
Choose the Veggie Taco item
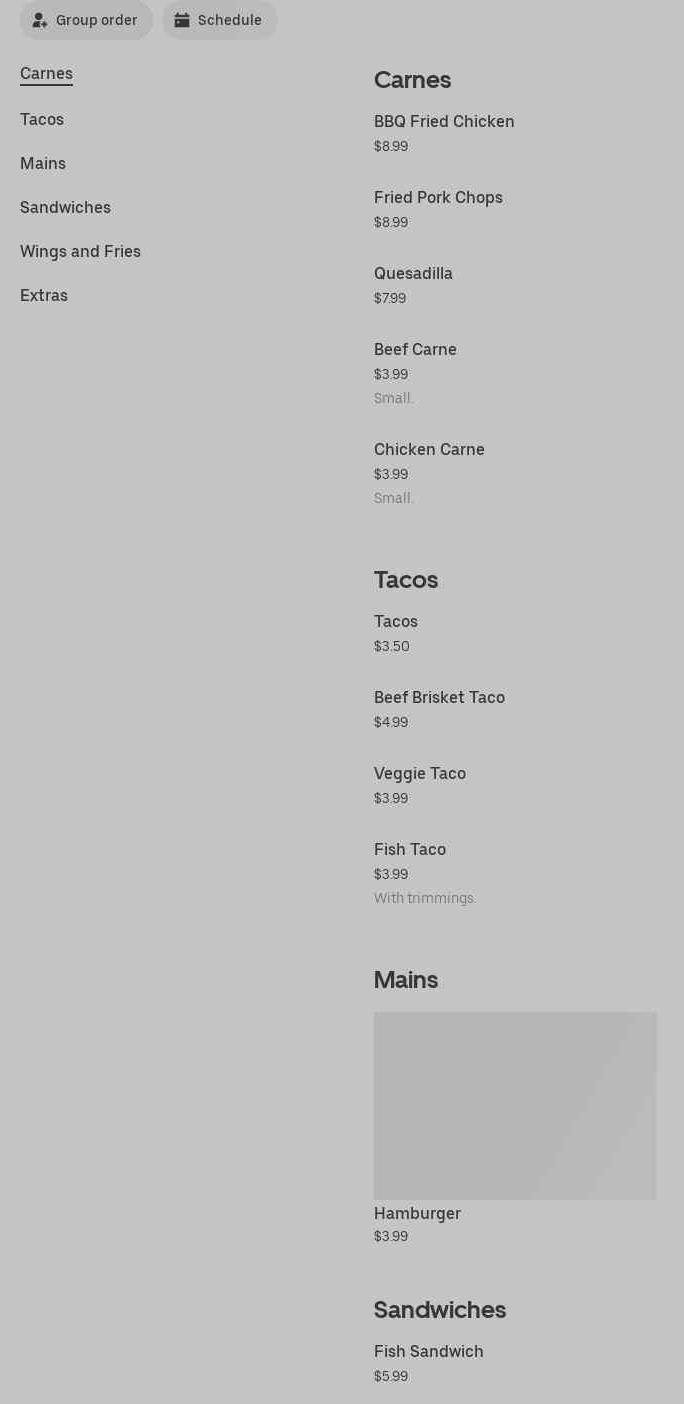pos(420,774)
